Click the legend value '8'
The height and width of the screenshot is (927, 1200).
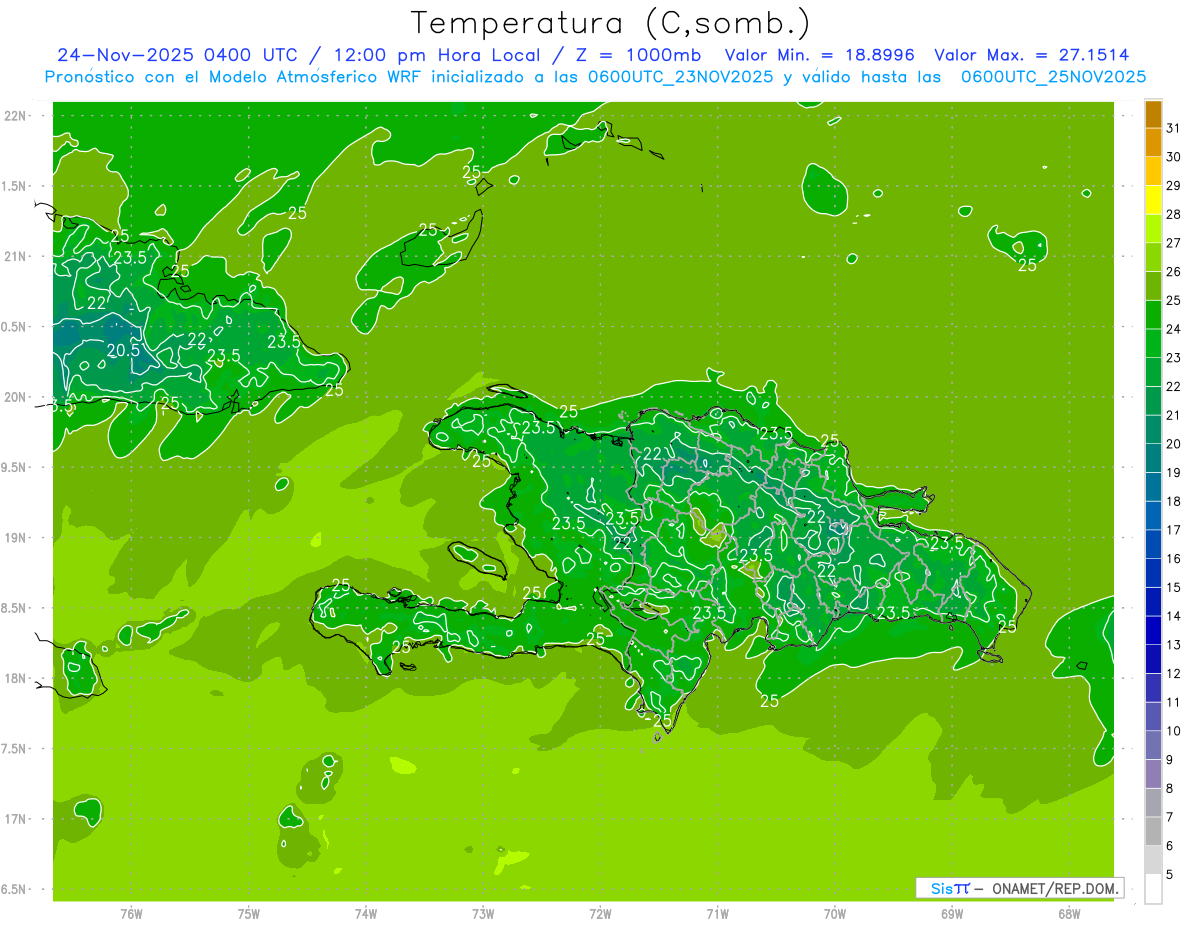coord(1169,788)
